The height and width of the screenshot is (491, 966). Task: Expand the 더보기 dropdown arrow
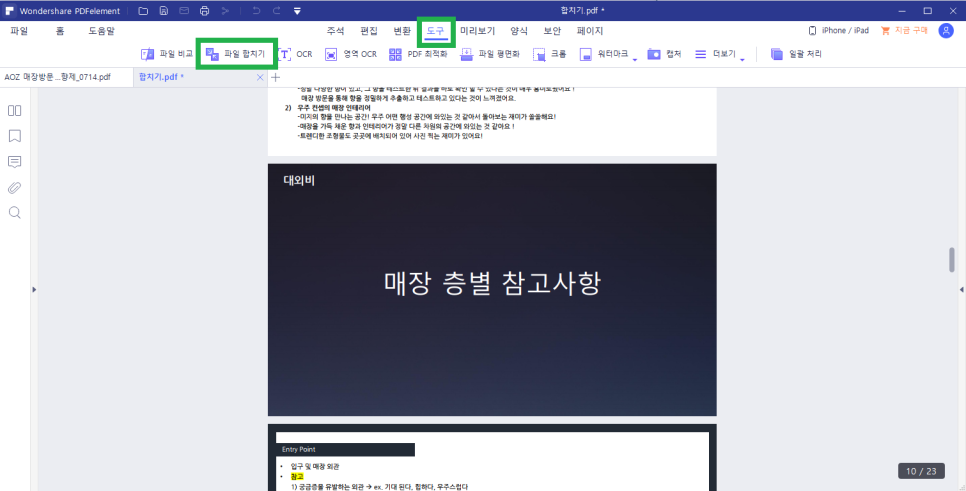(742, 59)
